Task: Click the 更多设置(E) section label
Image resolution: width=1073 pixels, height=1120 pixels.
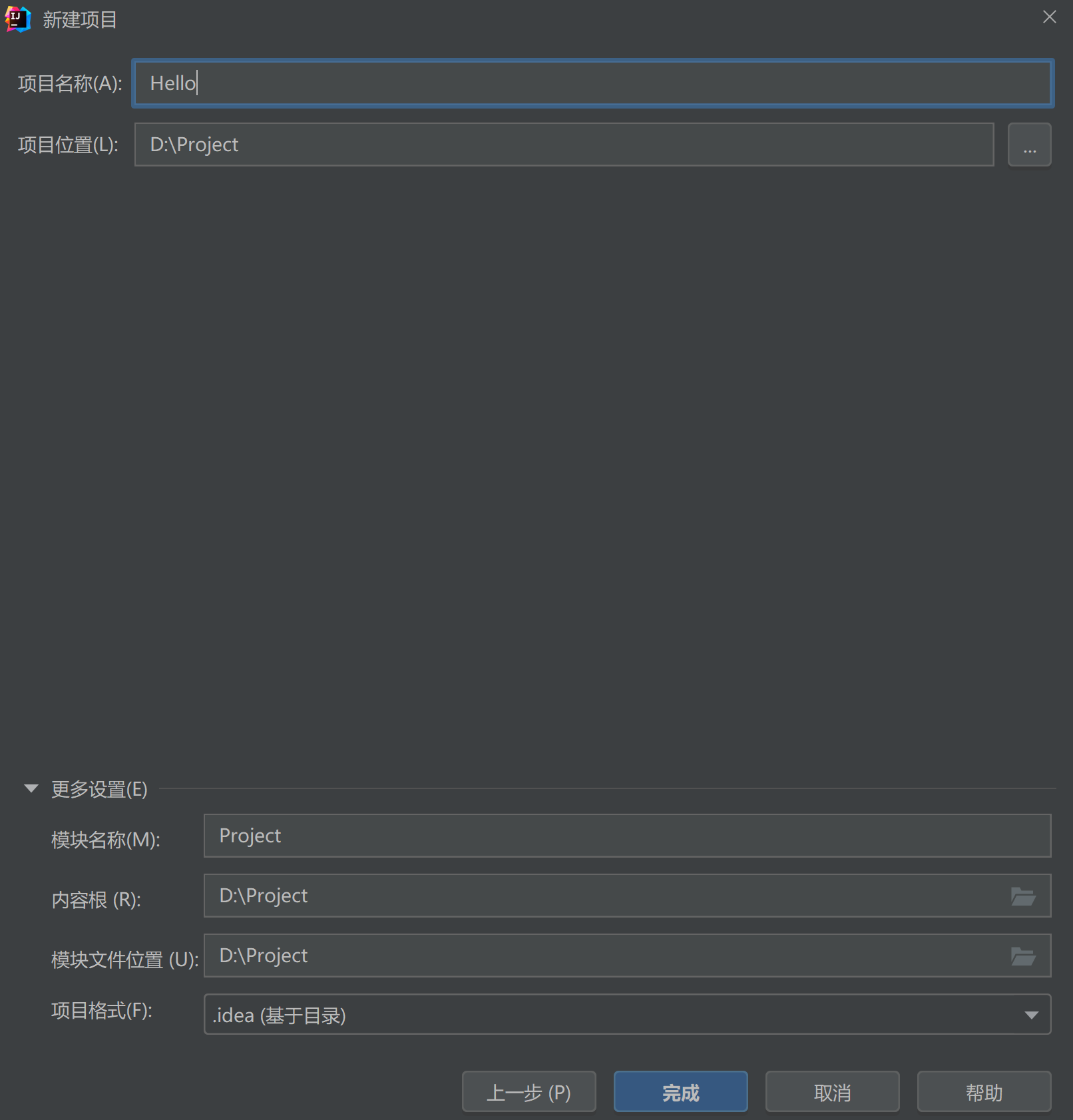Action: (x=97, y=790)
